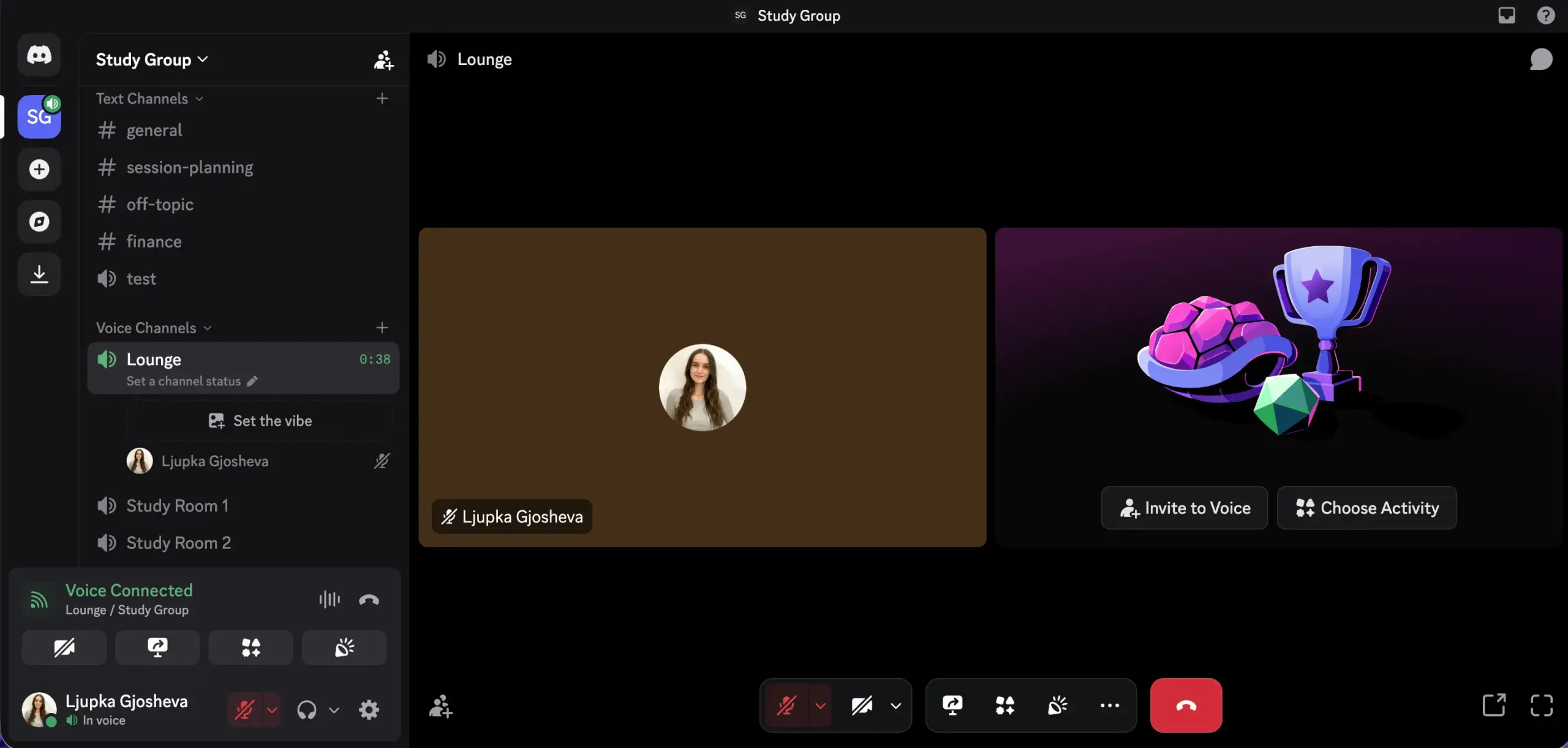The height and width of the screenshot is (748, 1568).
Task: Open Study Group server dropdown menu
Action: click(152, 60)
